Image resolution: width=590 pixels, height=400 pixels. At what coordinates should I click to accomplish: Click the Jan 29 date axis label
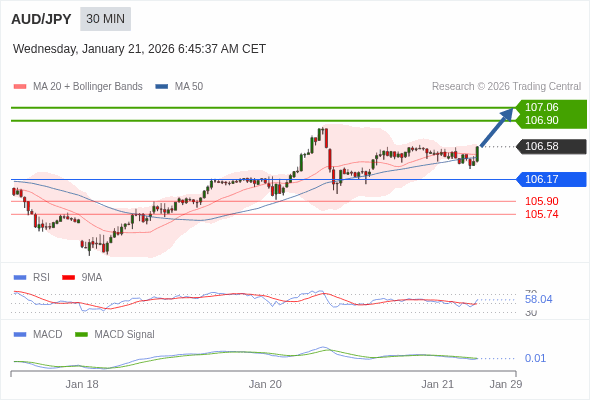[x=506, y=385]
